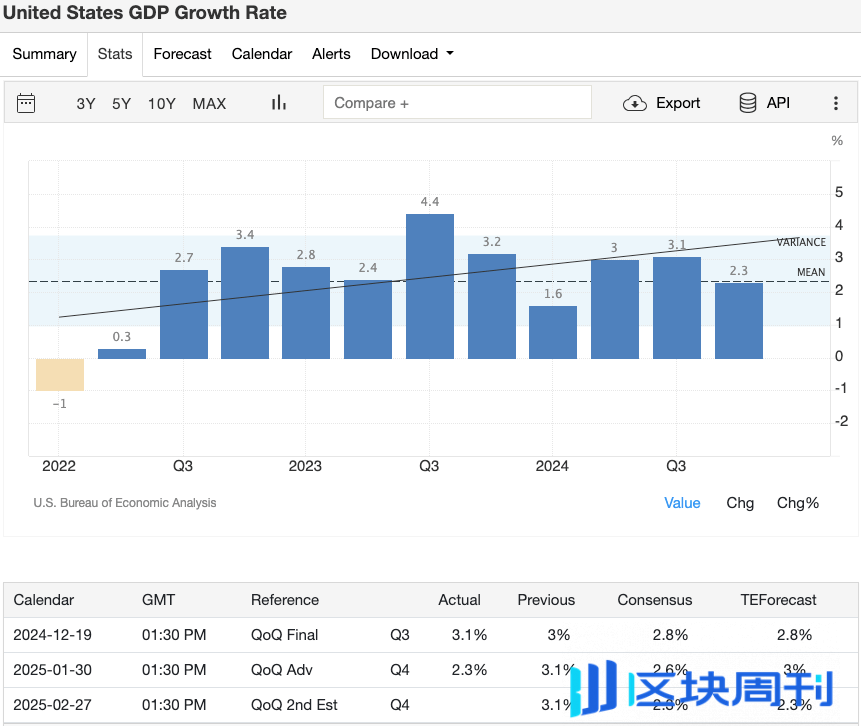The width and height of the screenshot is (861, 726).
Task: Switch to the Stats tab
Action: pyautogui.click(x=115, y=54)
